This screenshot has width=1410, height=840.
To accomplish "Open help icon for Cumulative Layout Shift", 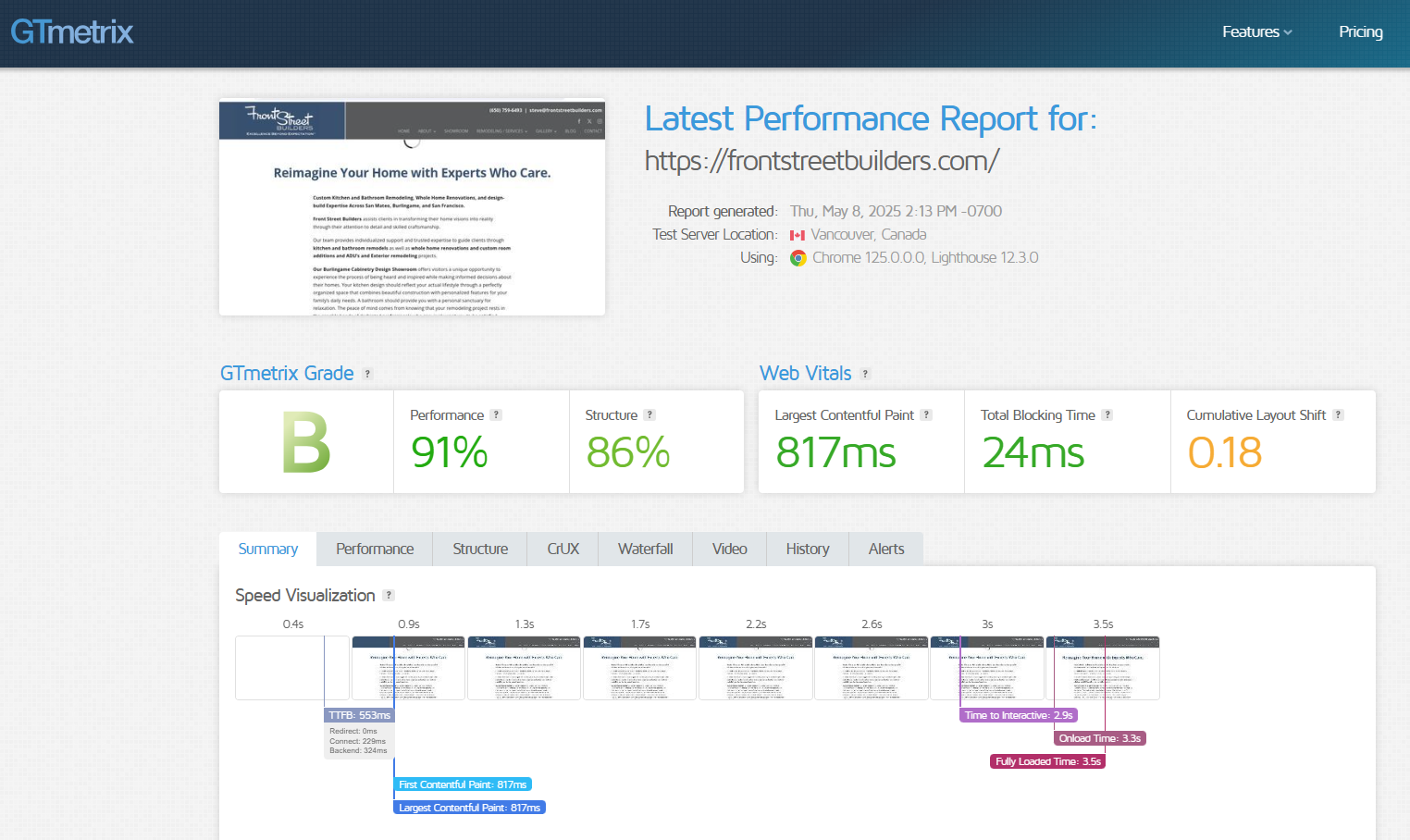I will 1338,415.
